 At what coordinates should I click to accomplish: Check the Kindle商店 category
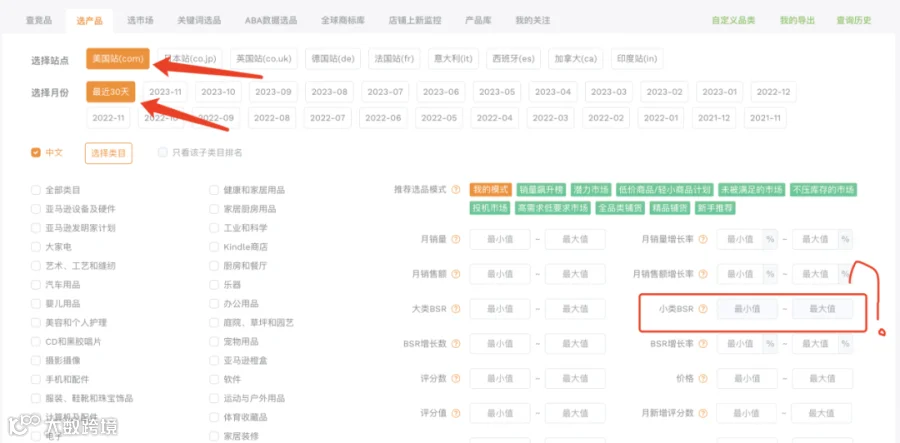click(214, 247)
